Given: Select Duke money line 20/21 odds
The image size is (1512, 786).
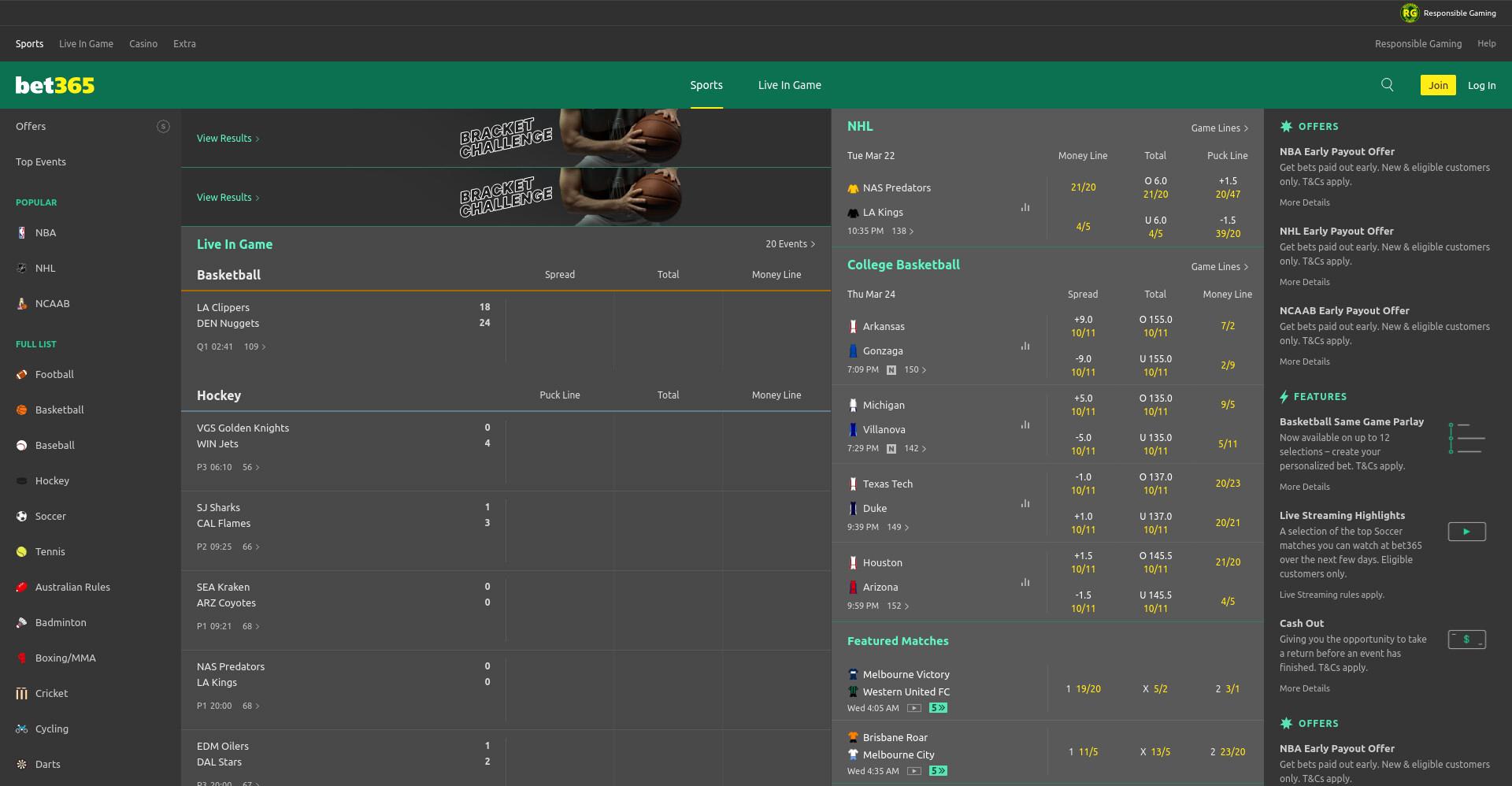Looking at the screenshot, I should (x=1228, y=523).
